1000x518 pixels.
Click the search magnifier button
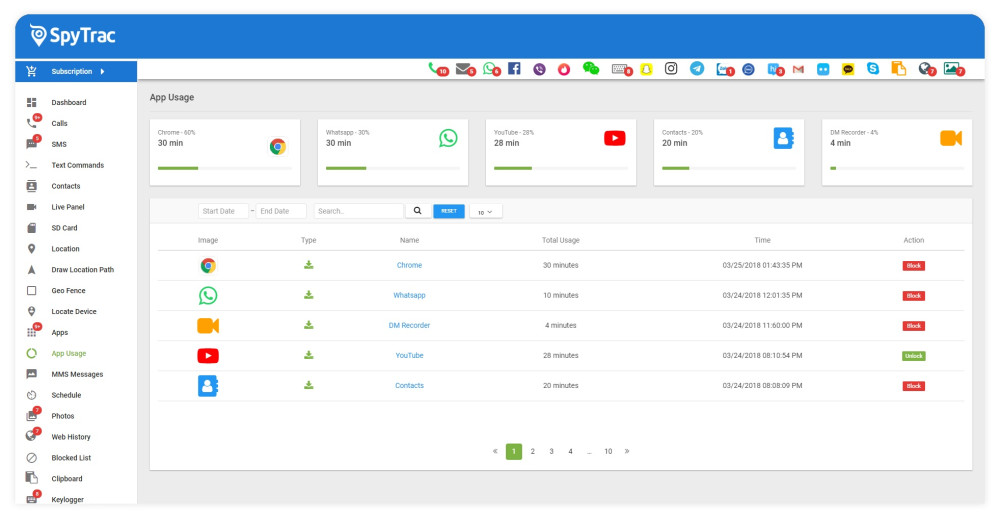tap(418, 211)
